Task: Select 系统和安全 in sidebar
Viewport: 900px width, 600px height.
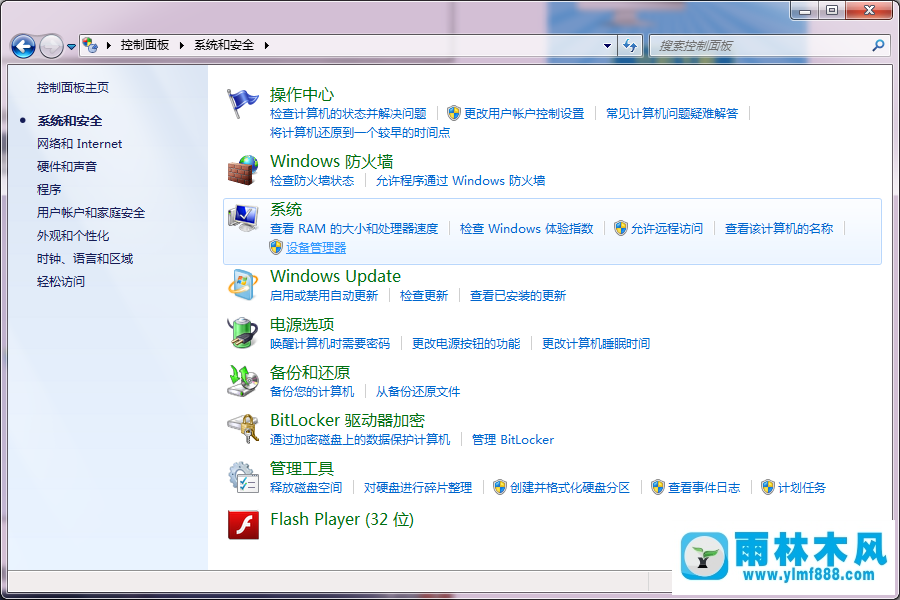Action: pyautogui.click(x=69, y=121)
